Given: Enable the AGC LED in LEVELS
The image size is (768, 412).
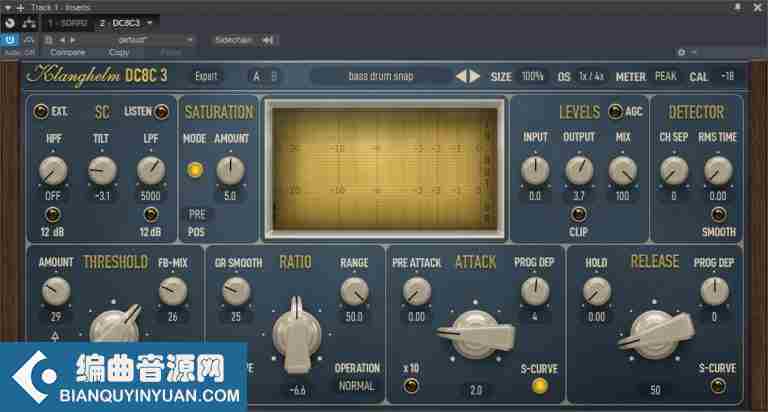Looking at the screenshot, I should pyautogui.click(x=615, y=112).
